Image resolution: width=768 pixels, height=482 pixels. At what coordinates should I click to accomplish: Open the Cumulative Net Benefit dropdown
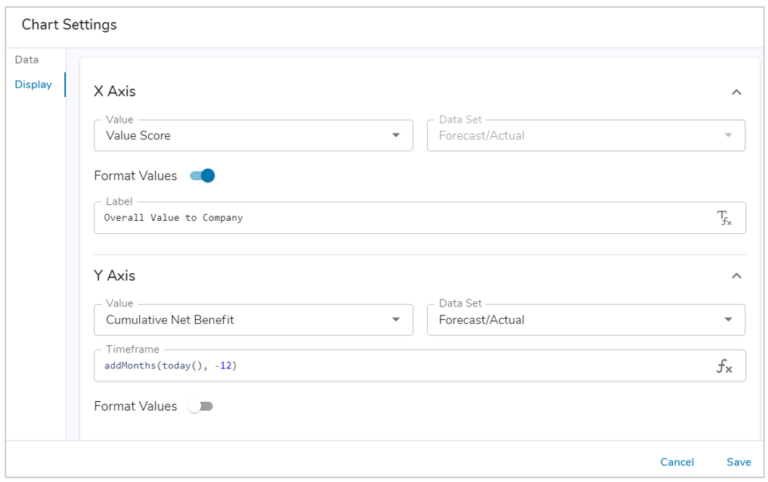coord(253,320)
